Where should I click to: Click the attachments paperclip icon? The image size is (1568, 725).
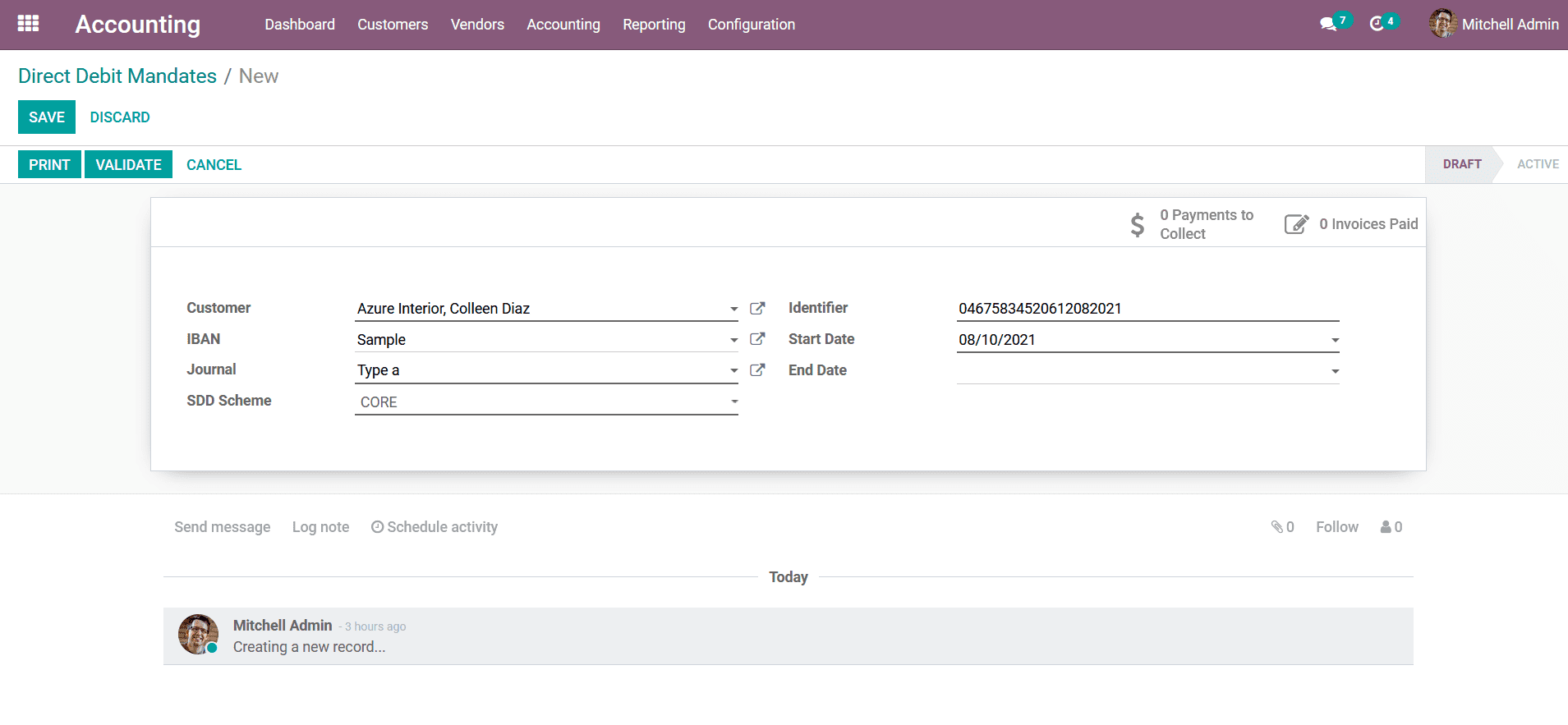pos(1277,527)
